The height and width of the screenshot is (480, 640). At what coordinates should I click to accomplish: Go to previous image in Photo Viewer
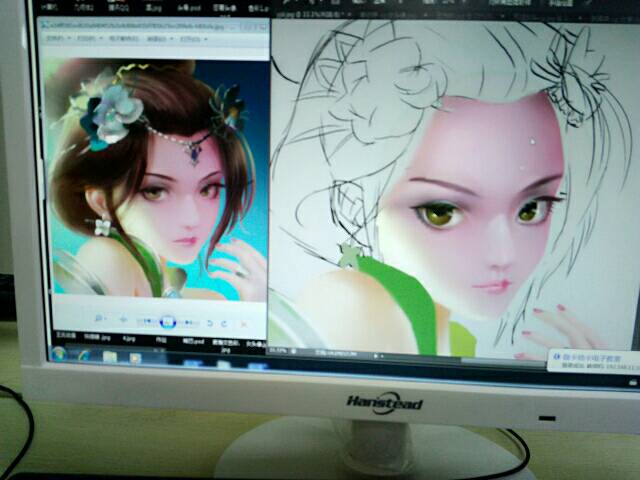click(x=147, y=322)
